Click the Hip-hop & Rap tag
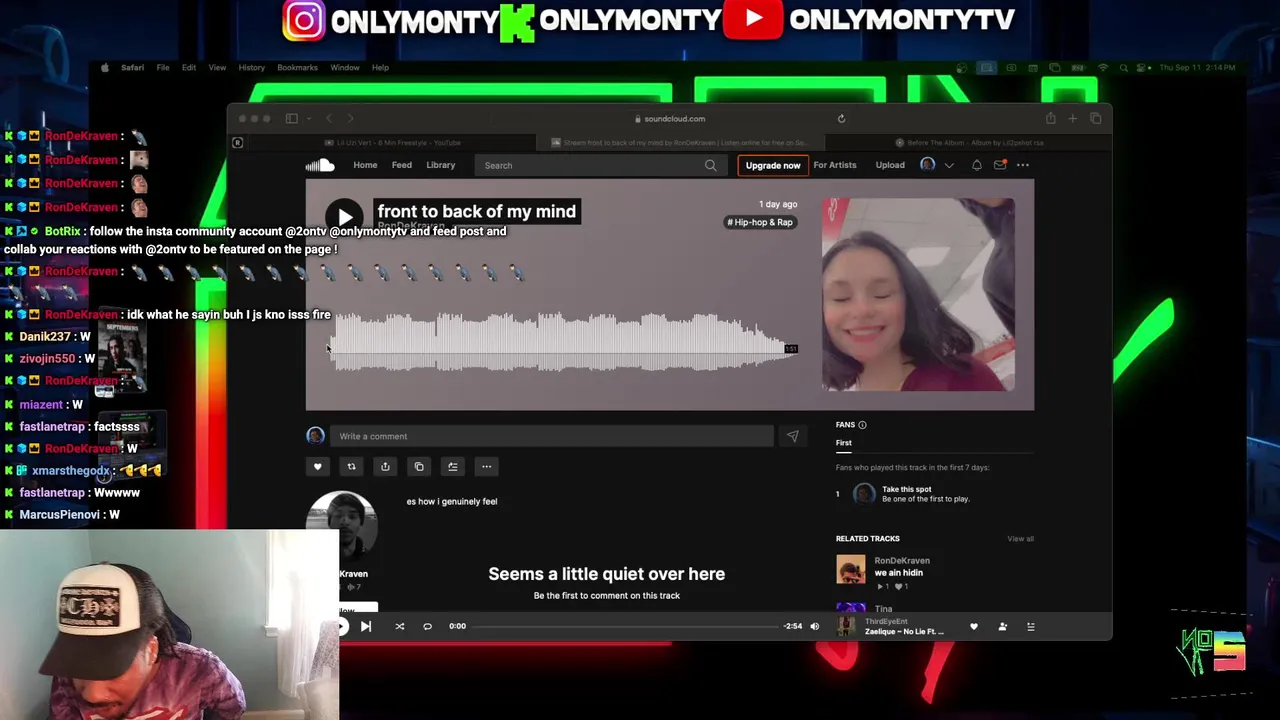The width and height of the screenshot is (1280, 720). [760, 222]
